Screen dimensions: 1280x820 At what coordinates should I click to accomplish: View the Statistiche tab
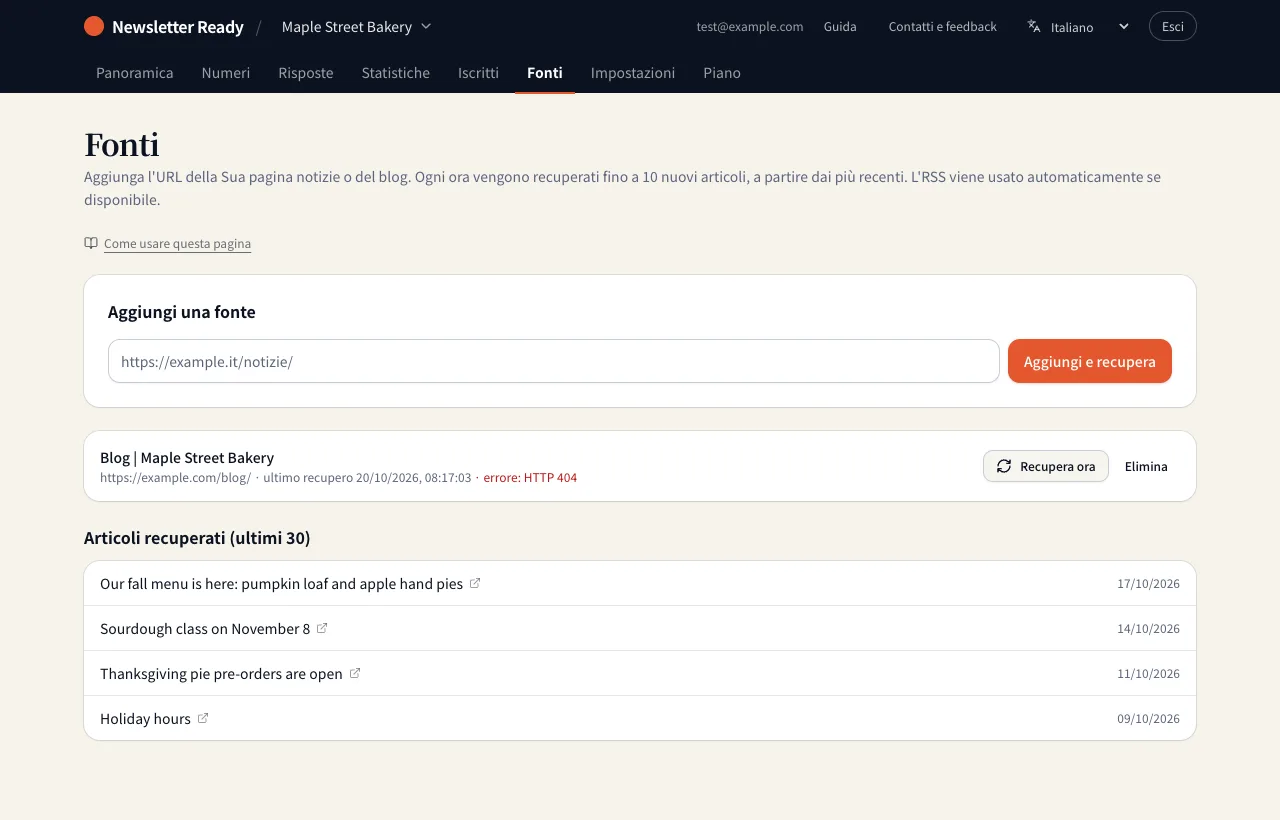[x=396, y=73]
